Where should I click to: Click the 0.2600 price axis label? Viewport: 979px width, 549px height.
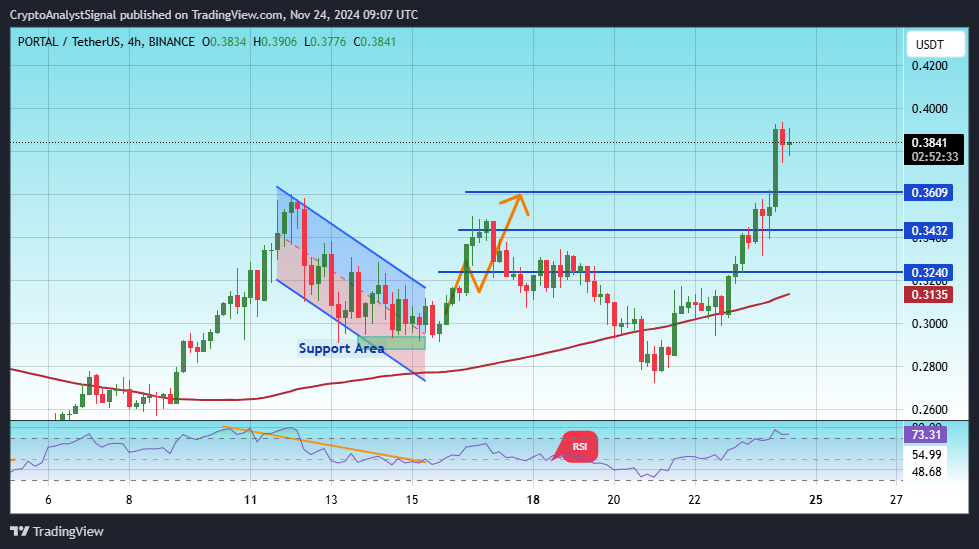click(x=930, y=410)
